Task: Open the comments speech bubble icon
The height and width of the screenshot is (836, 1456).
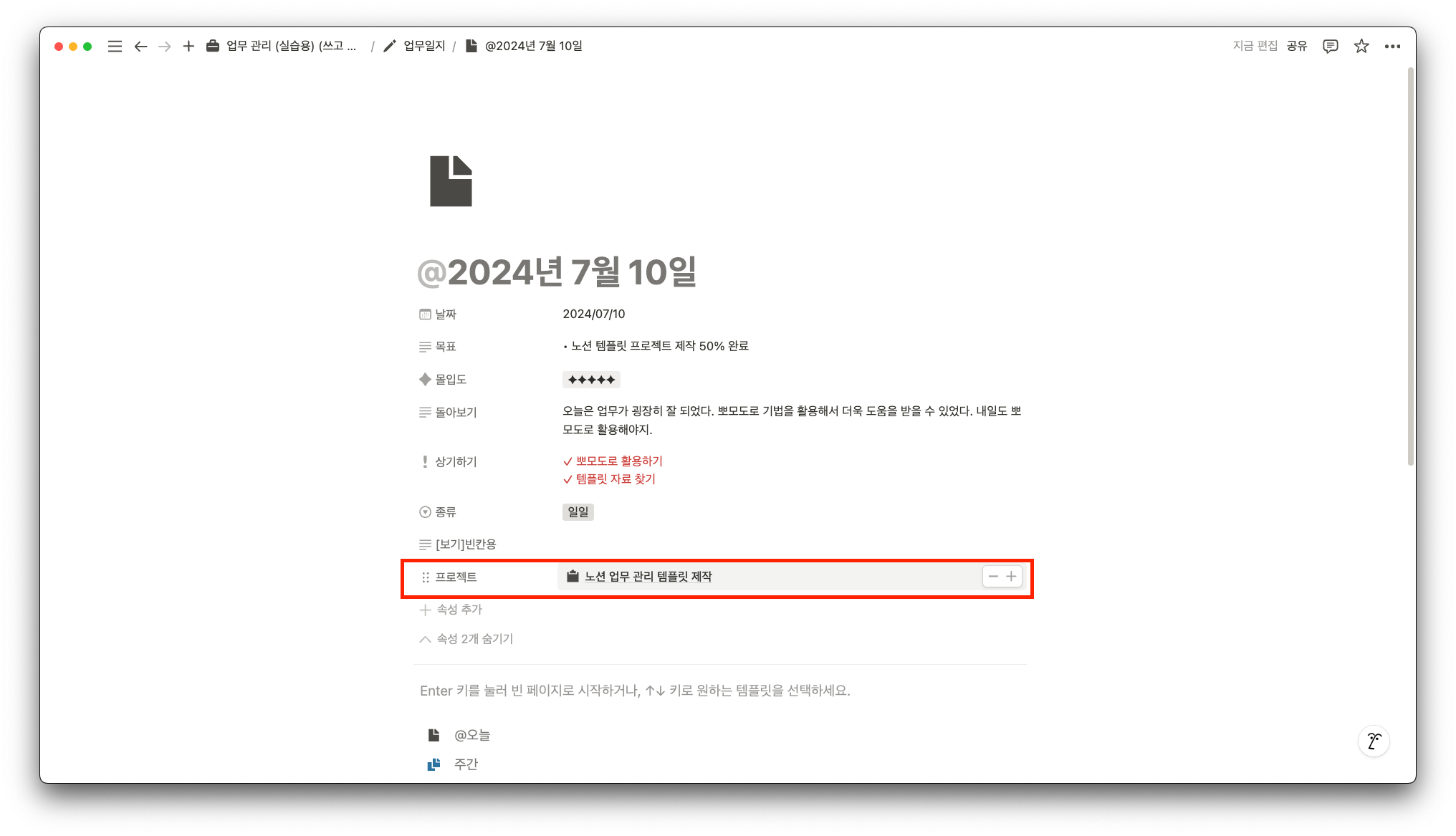Action: [x=1330, y=47]
